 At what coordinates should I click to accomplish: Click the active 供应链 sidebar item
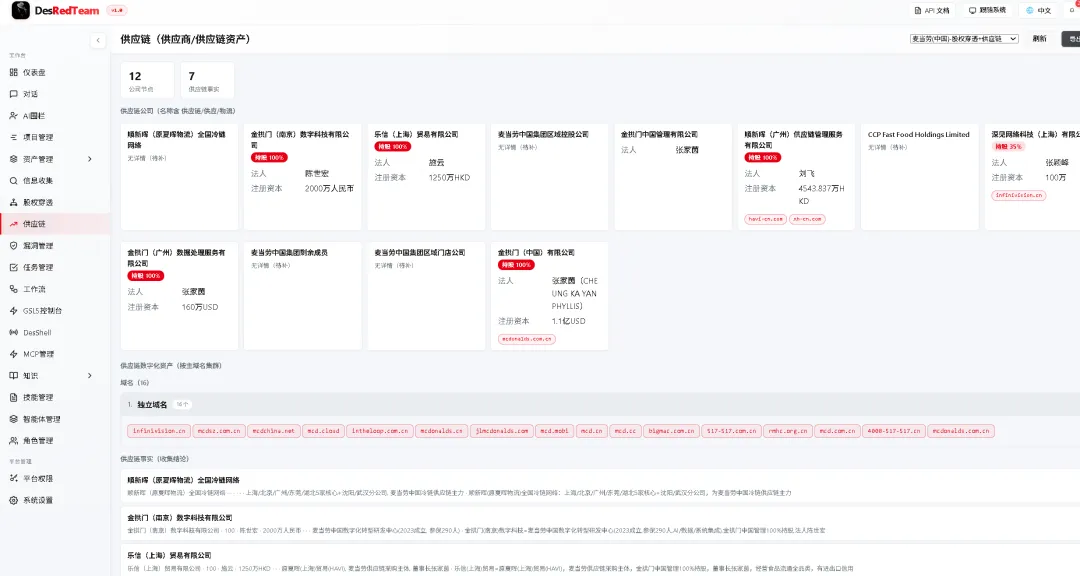55,224
